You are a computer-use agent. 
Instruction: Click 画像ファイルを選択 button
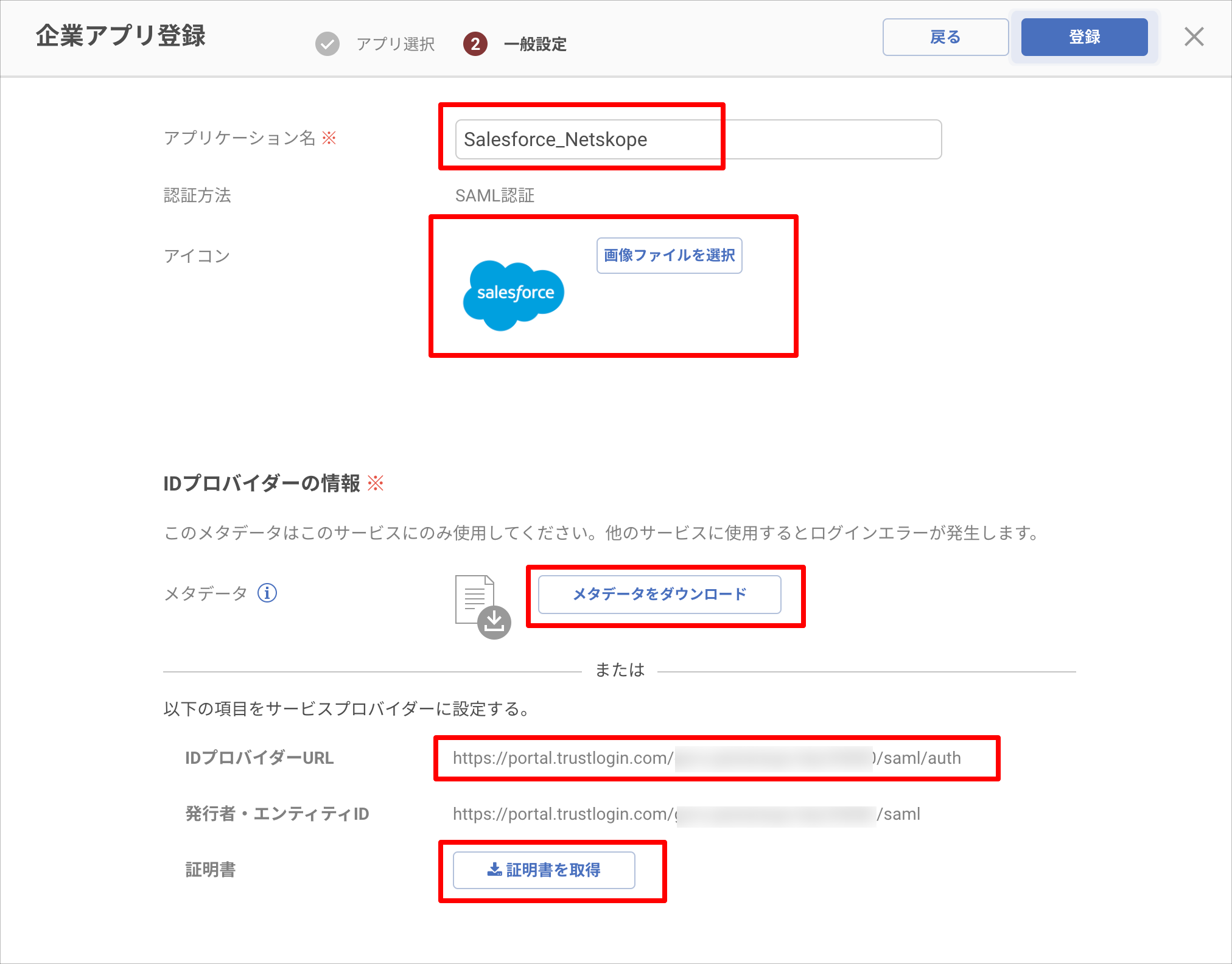[x=670, y=256]
